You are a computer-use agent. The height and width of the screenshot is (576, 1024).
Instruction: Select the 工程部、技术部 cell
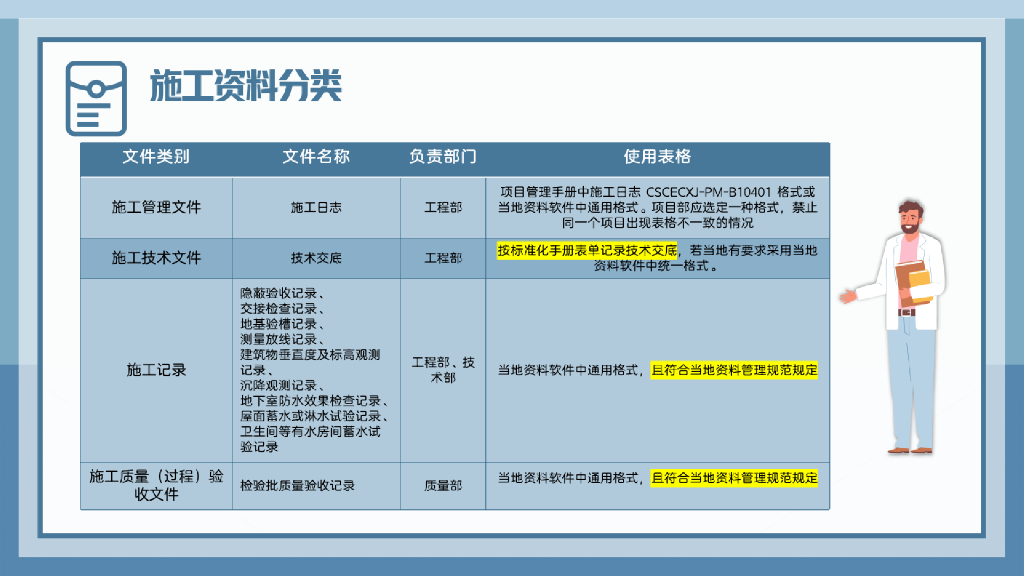coord(443,370)
